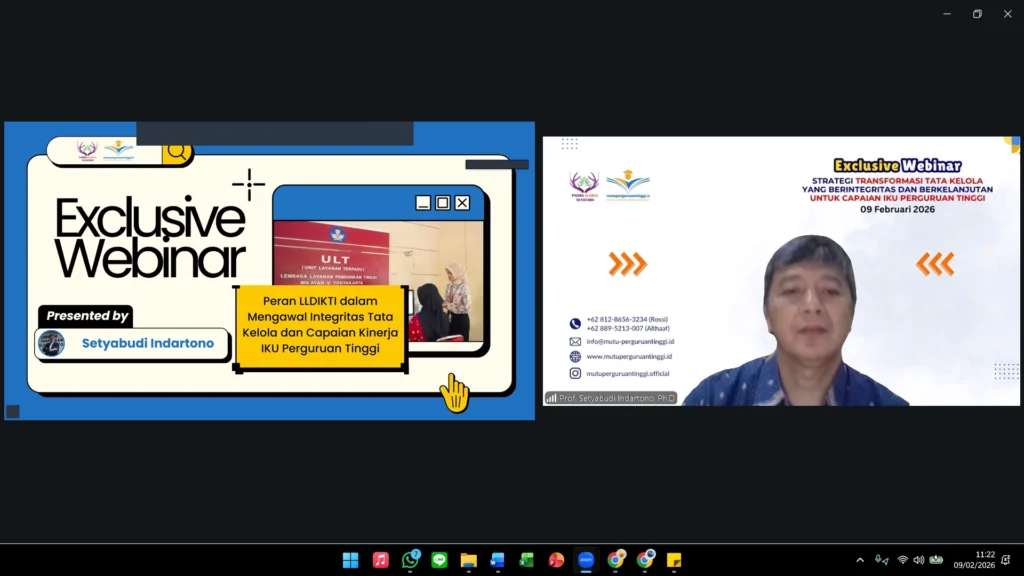Screen dimensions: 1024x576
Task: Open WhatsApp from the taskbar
Action: pos(410,560)
